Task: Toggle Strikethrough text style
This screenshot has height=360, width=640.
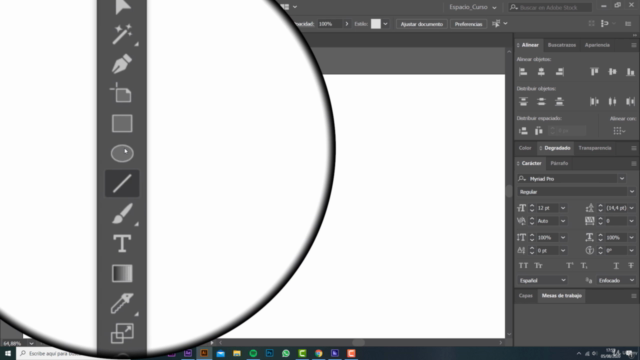Action: point(631,266)
